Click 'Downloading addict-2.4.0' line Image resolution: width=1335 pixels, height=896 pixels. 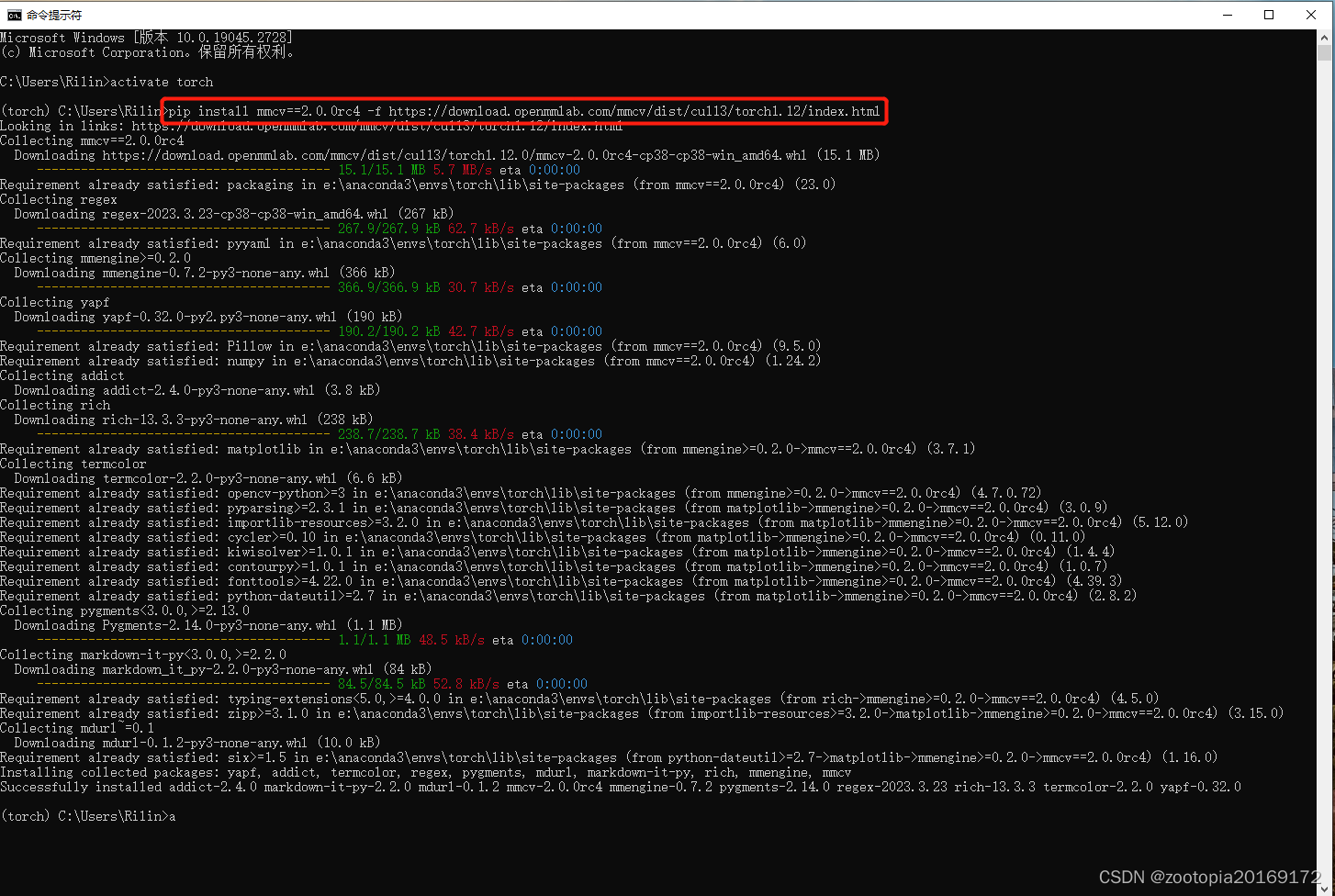[197, 390]
